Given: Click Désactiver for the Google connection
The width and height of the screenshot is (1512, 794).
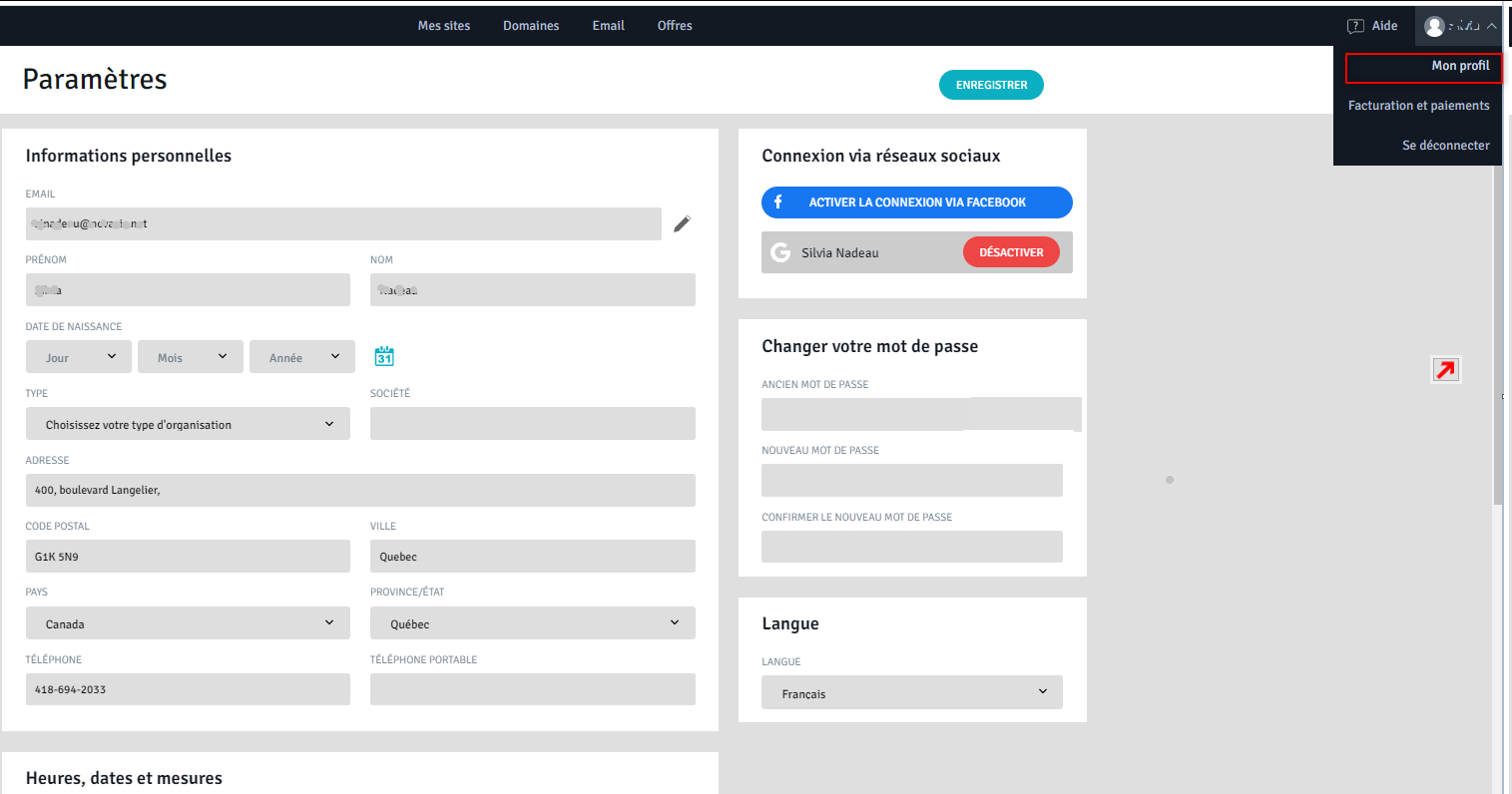Looking at the screenshot, I should (1011, 252).
